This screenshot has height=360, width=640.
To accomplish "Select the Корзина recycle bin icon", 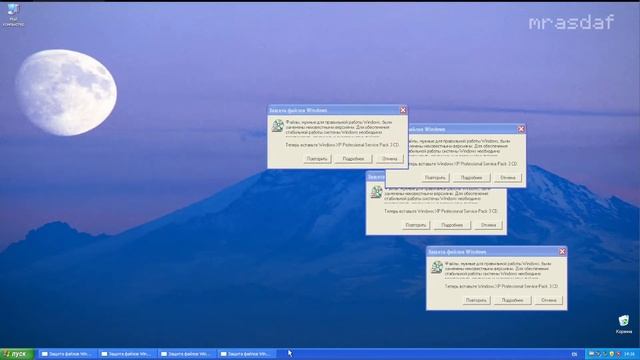I will click(624, 324).
